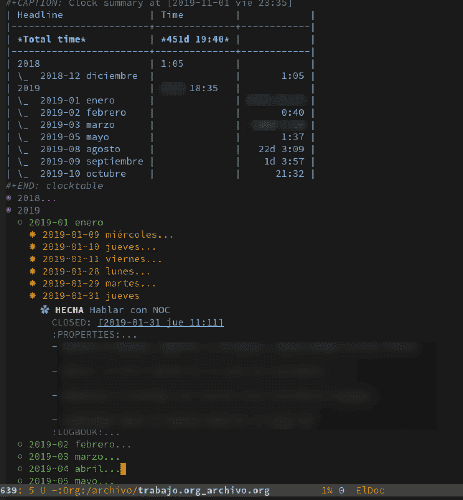Open the CLOSED timestamp 2019-01-31 jue 11:11

[x=161, y=322]
